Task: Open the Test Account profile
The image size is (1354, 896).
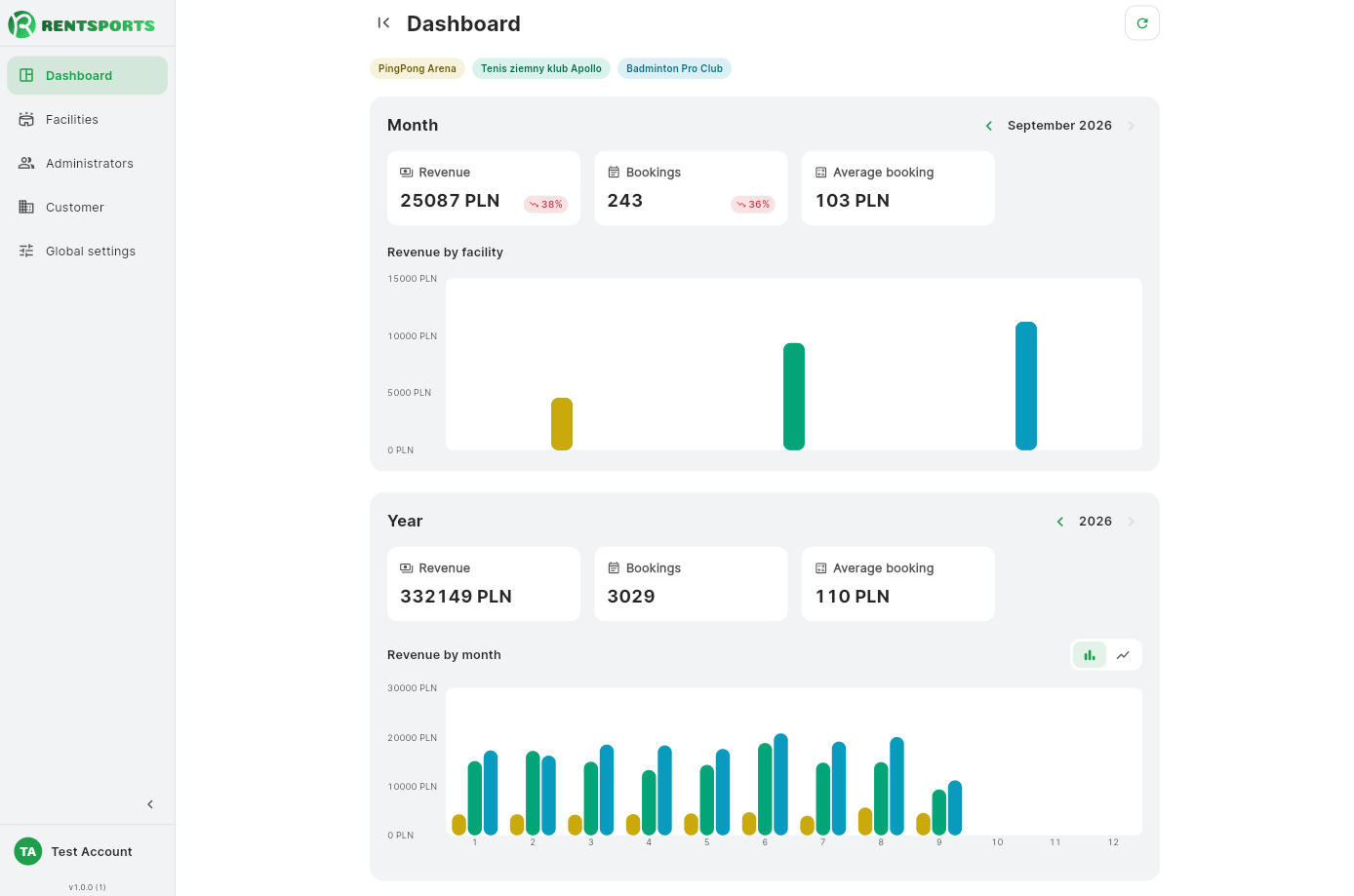Action: click(88, 852)
